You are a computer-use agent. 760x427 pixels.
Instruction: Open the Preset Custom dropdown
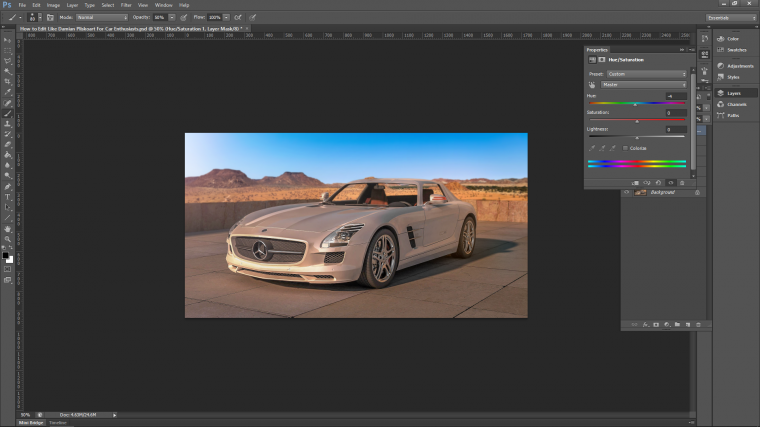pyautogui.click(x=647, y=74)
